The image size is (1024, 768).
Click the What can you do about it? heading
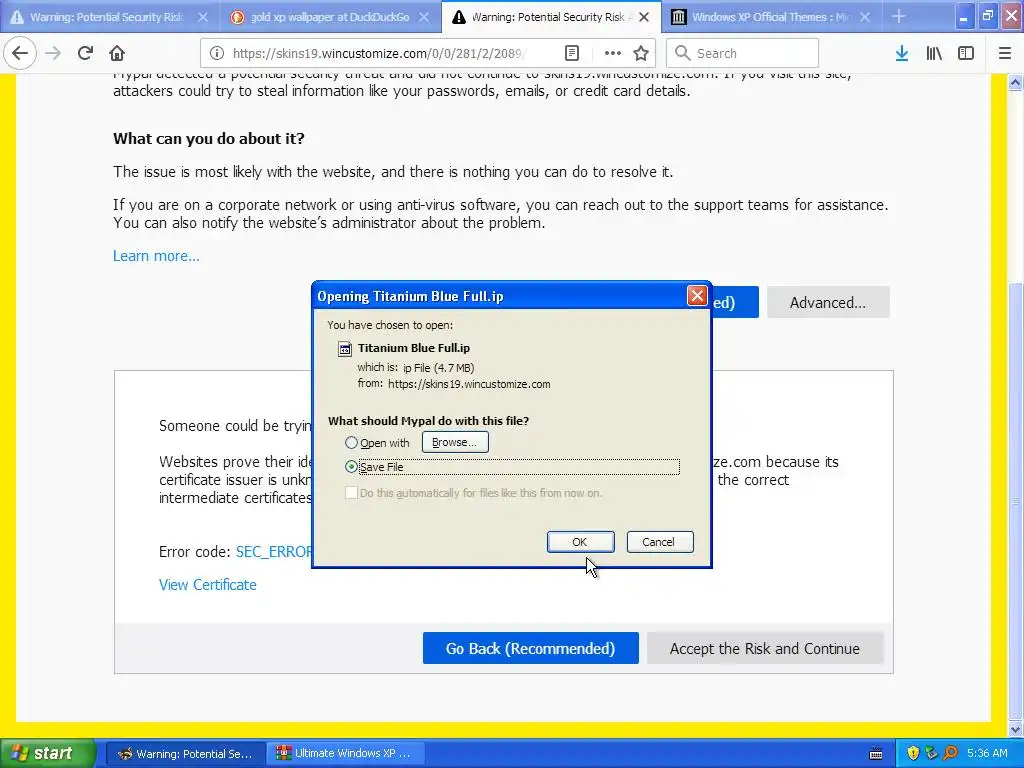(x=208, y=138)
